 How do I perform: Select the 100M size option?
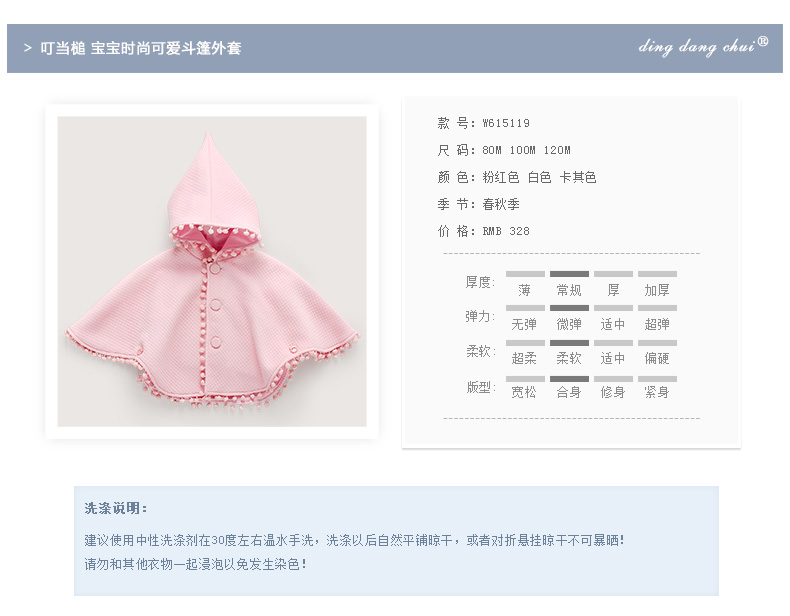click(522, 150)
